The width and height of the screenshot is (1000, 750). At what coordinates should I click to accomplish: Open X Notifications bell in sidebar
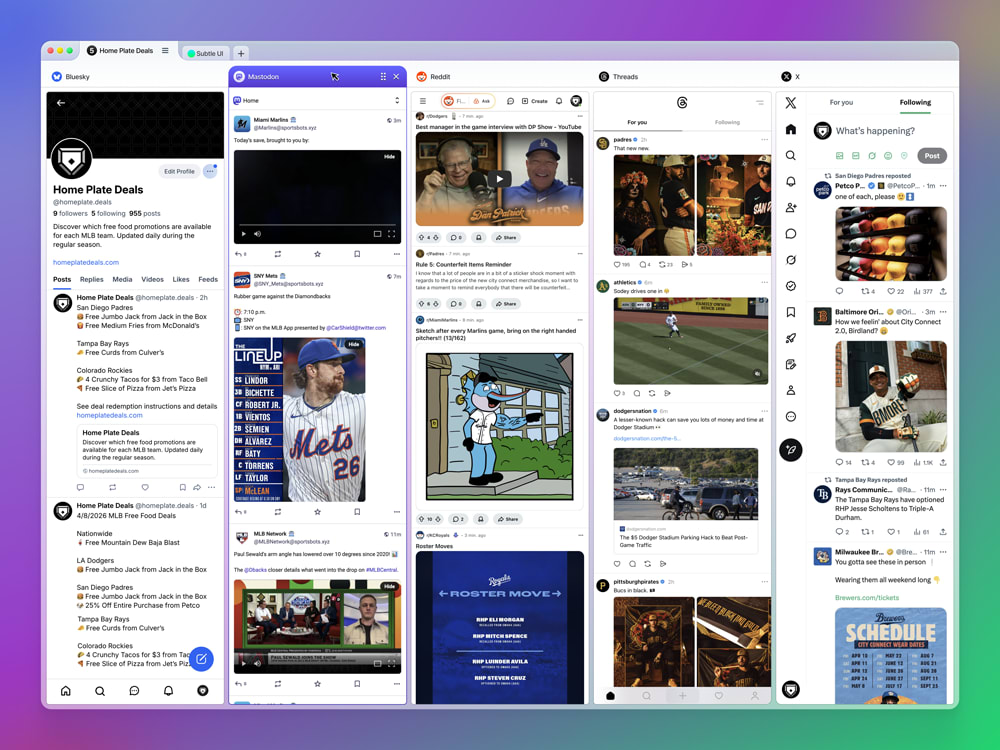[791, 182]
